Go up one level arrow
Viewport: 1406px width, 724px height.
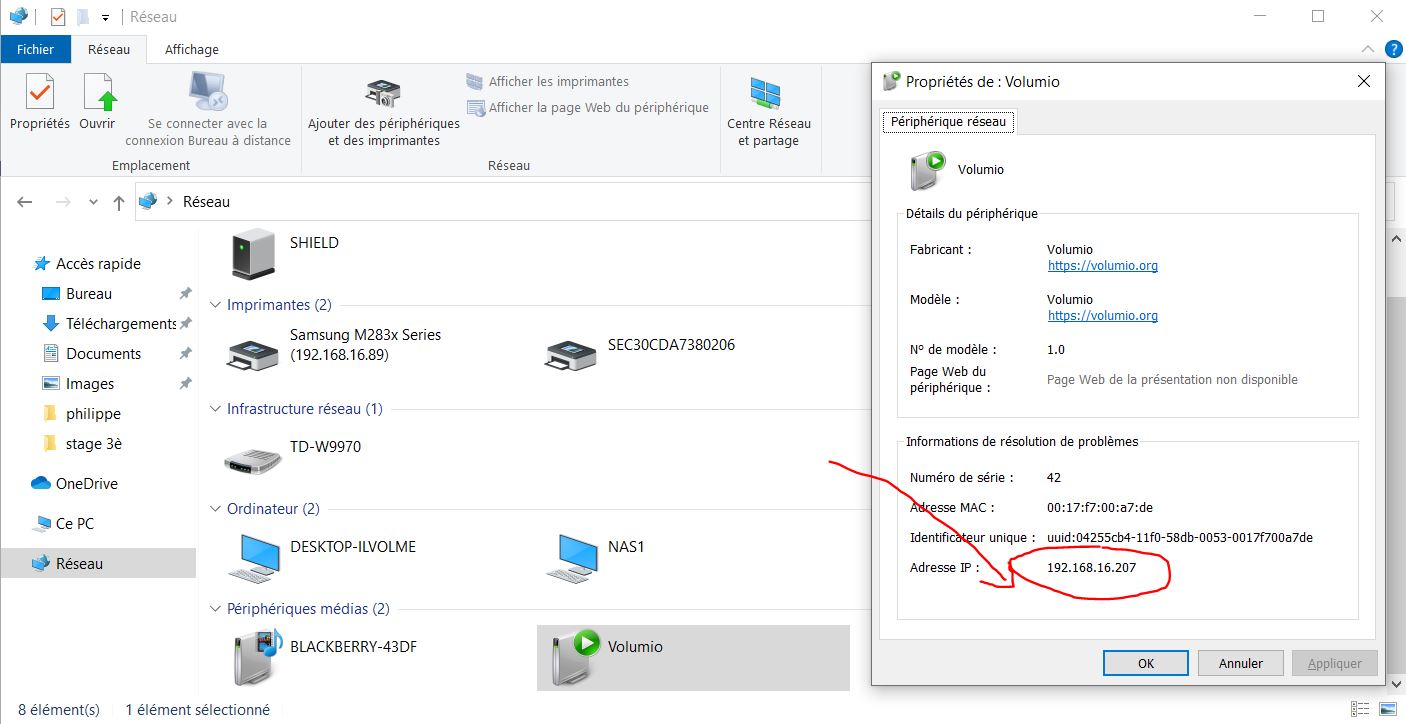(119, 202)
